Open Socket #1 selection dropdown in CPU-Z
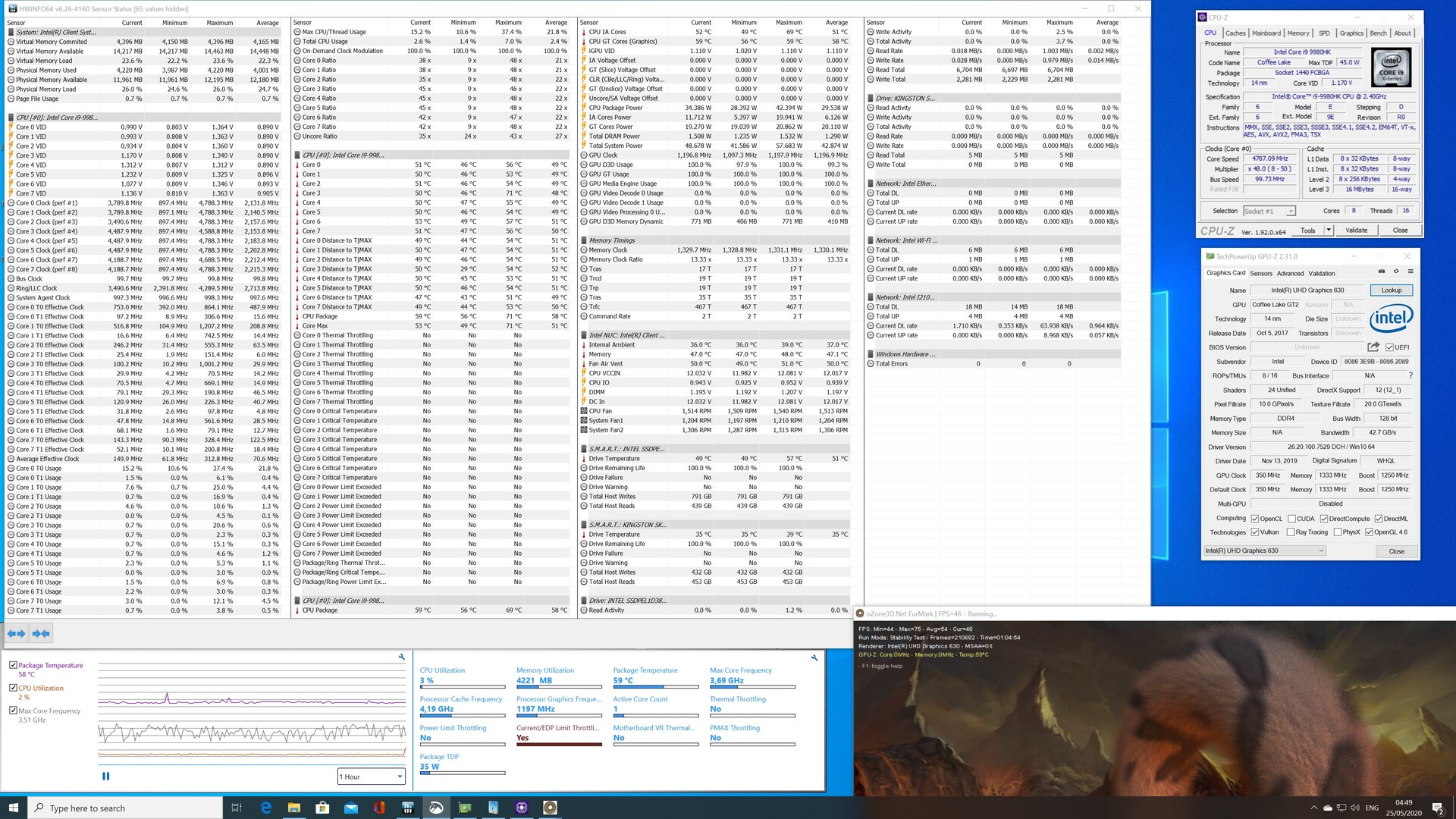This screenshot has width=1456, height=819. pyautogui.click(x=1269, y=211)
